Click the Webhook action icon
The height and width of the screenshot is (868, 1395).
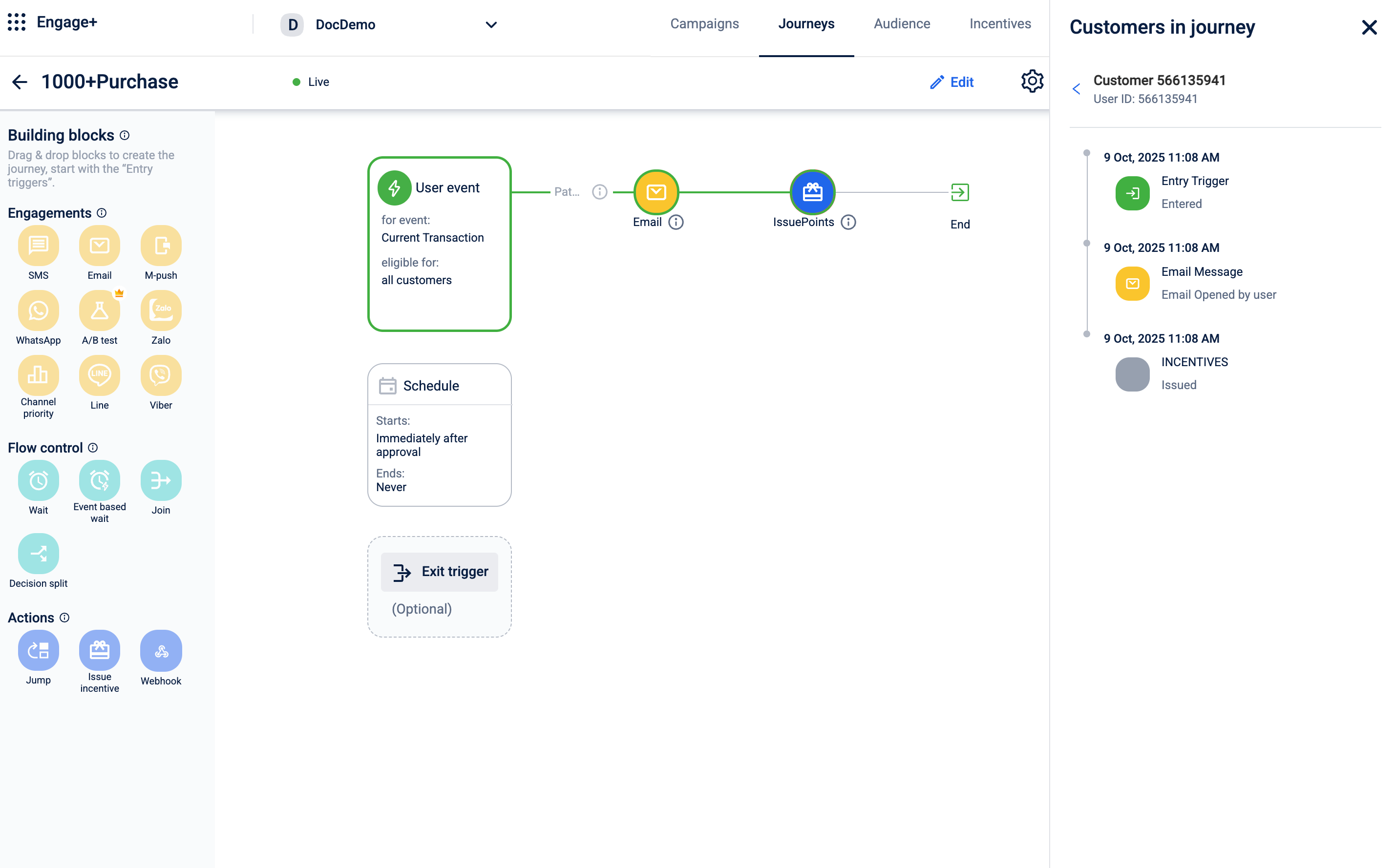point(161,650)
